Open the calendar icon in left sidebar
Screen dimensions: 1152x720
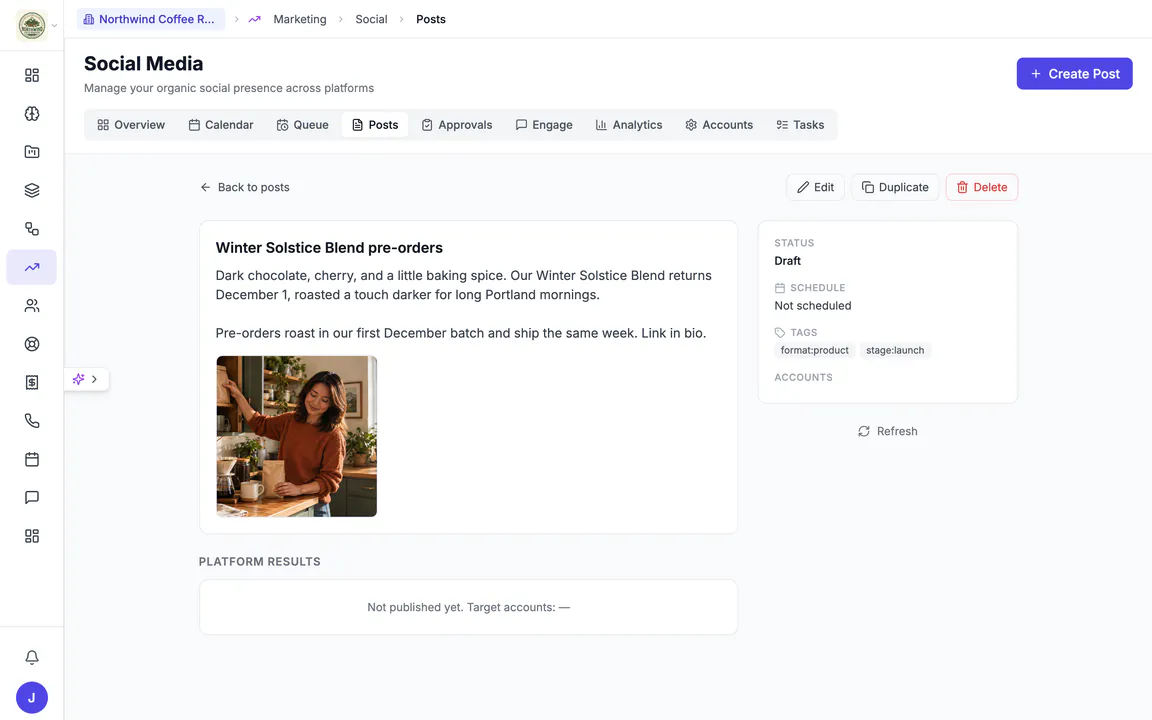(32, 459)
